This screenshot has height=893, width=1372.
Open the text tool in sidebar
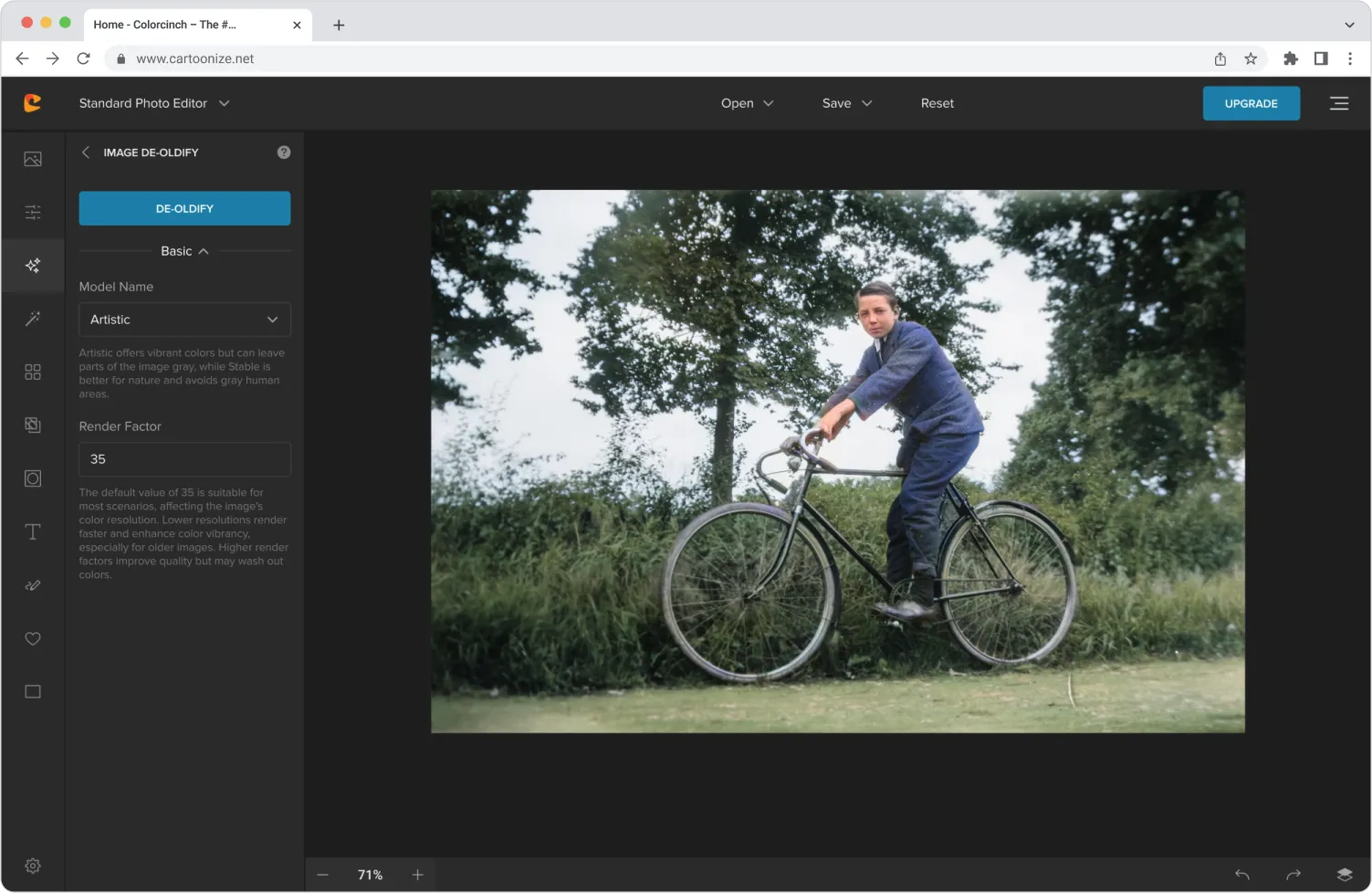coord(33,531)
